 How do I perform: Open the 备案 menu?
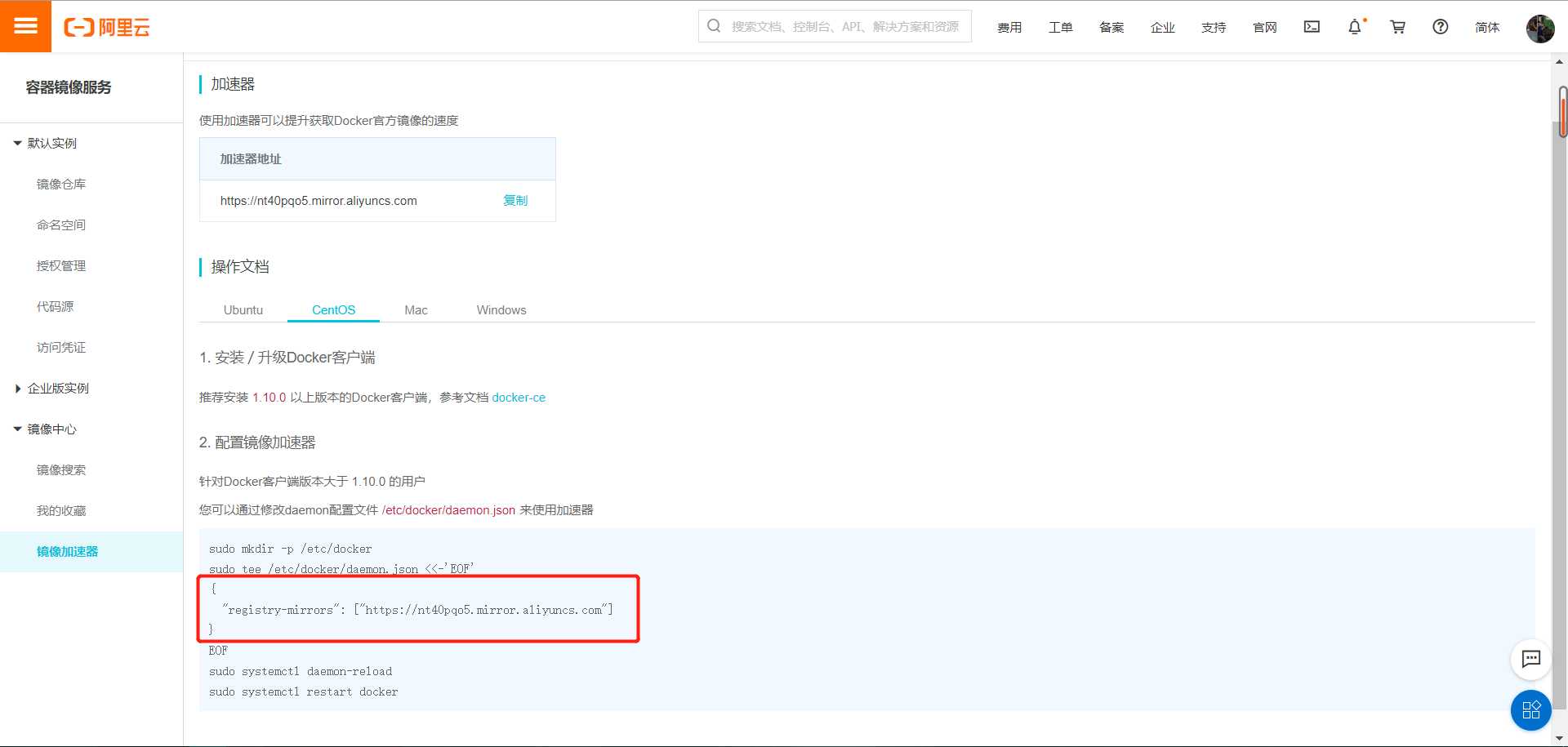[1111, 28]
